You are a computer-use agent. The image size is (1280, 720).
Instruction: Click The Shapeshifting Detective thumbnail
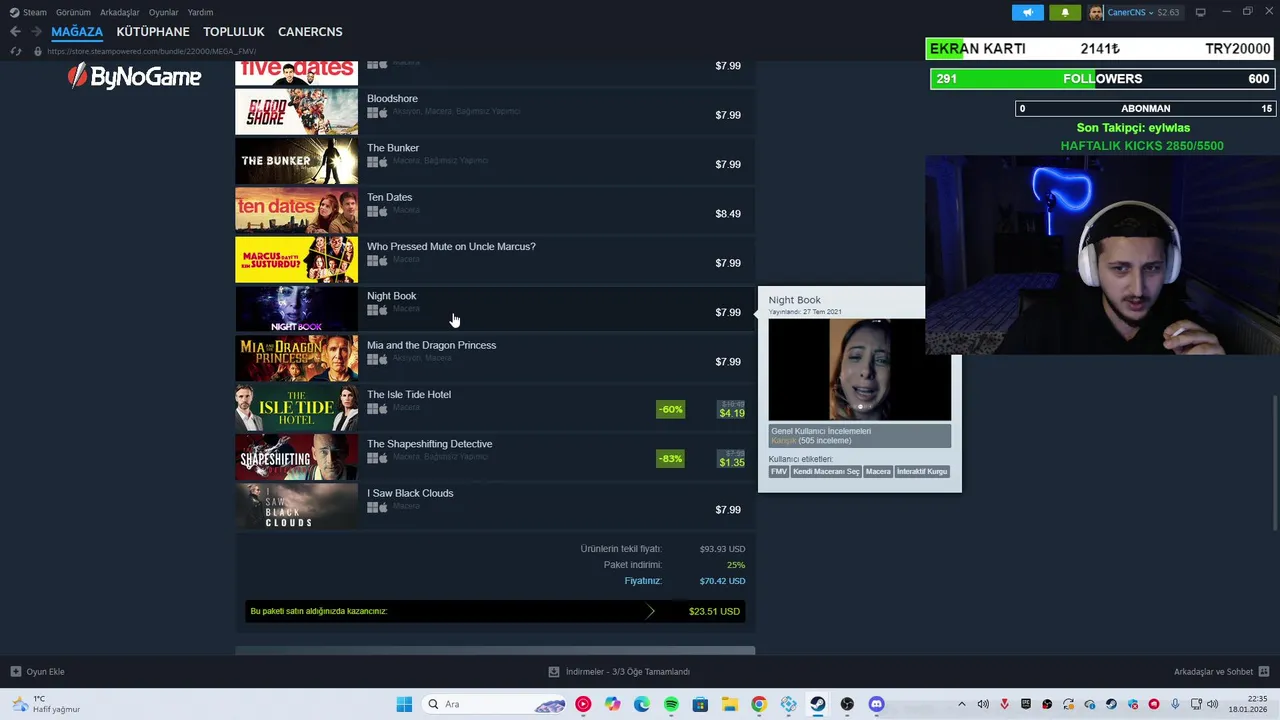click(296, 456)
